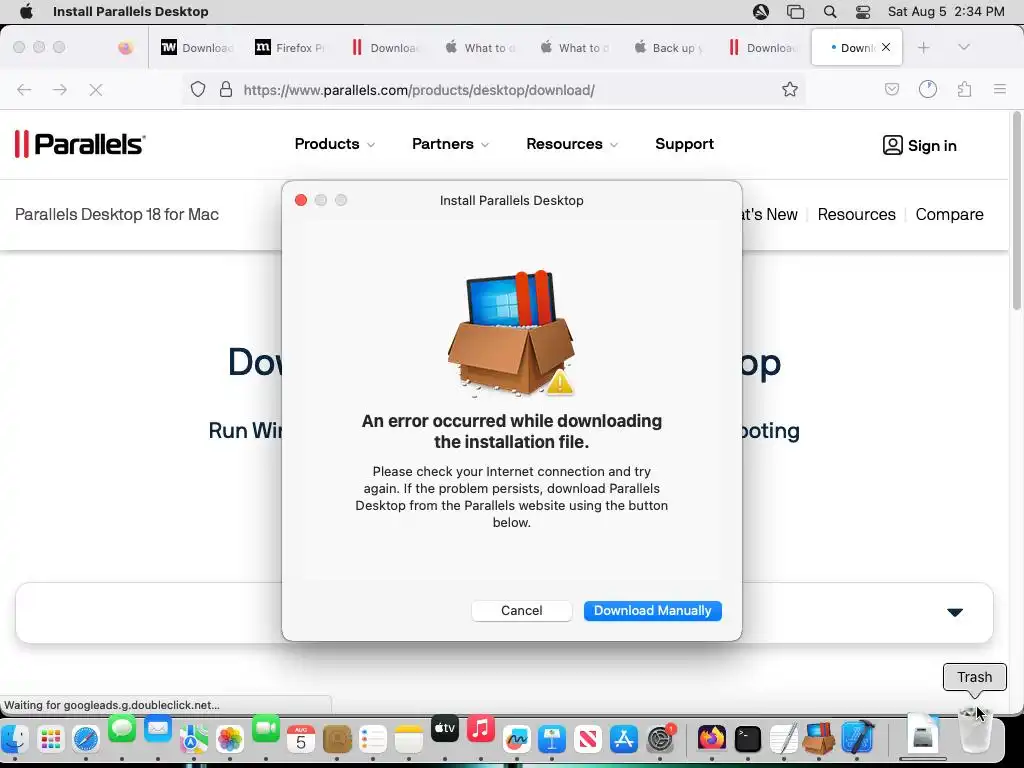The image size is (1024, 768).
Task: Open the Compare link in the sub-navigation
Action: 949,214
